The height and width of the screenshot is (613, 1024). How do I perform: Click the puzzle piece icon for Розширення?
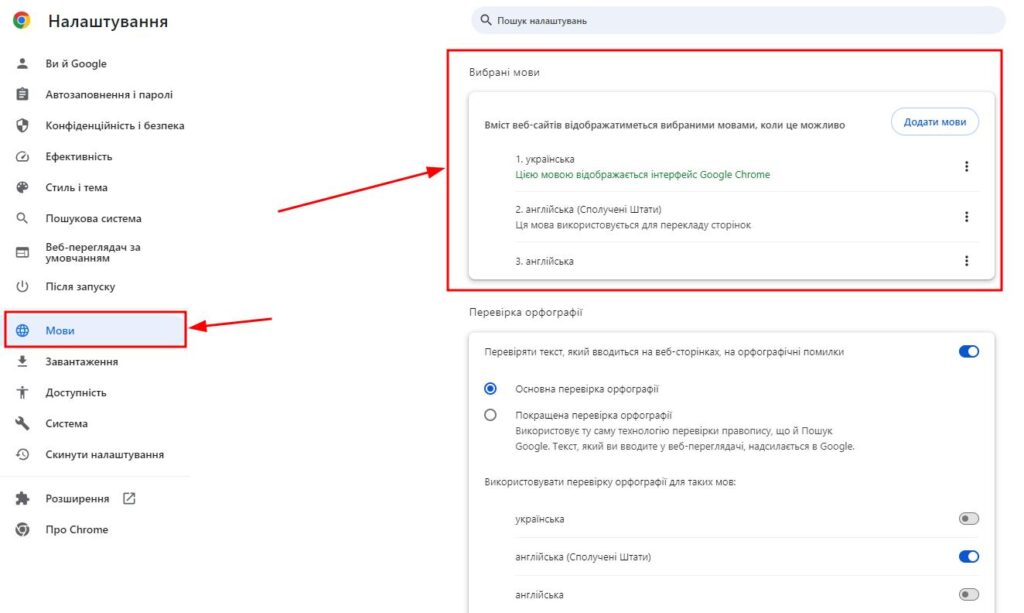22,499
